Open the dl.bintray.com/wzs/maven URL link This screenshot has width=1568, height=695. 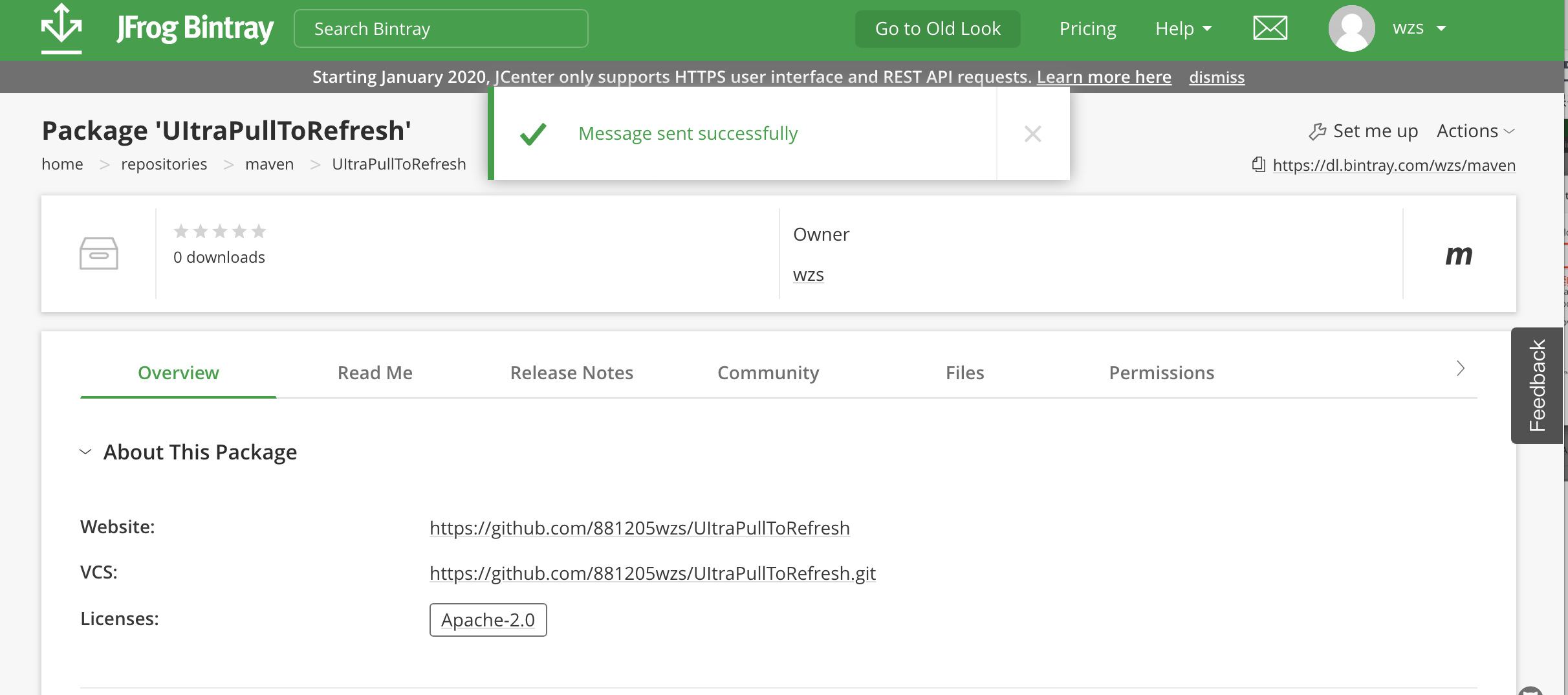1394,165
